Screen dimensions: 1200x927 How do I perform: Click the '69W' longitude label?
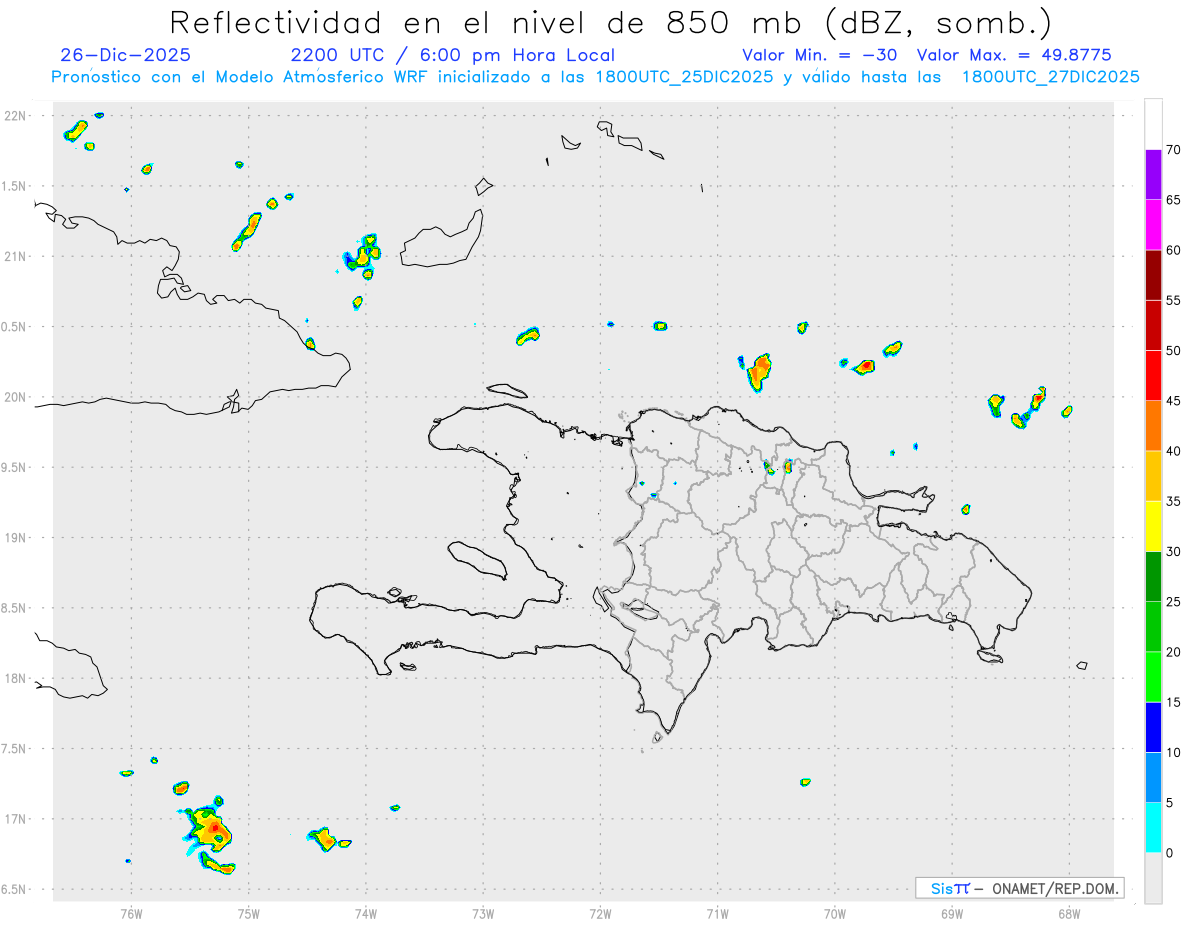tap(952, 913)
